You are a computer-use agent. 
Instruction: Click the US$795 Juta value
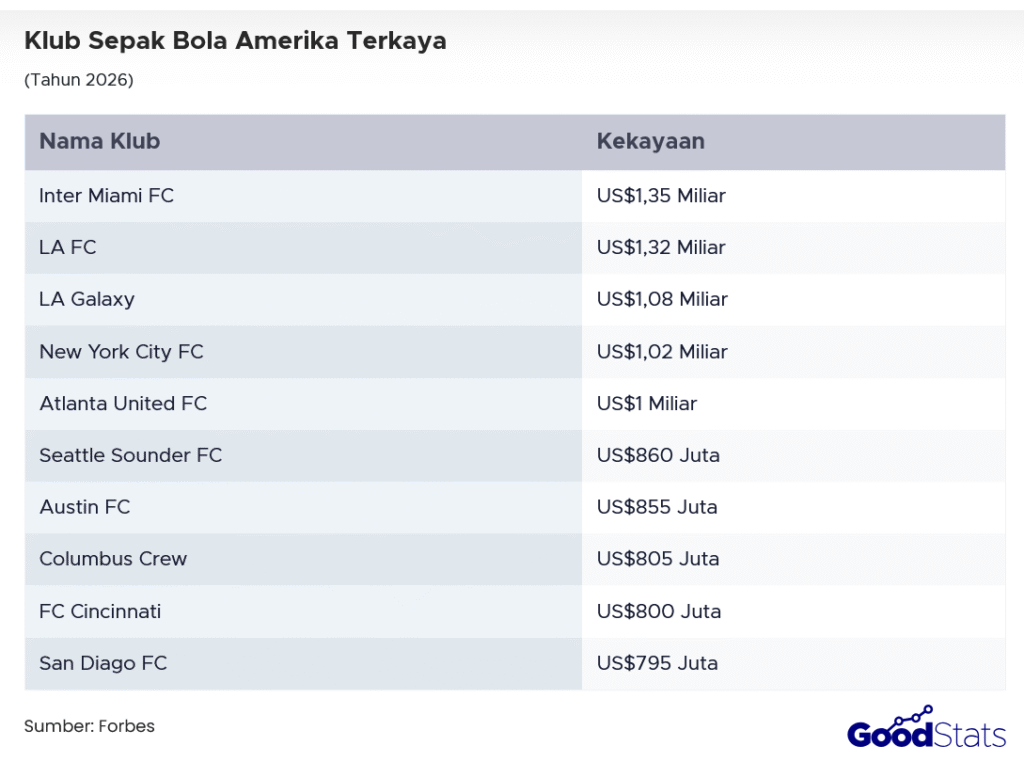pyautogui.click(x=657, y=663)
